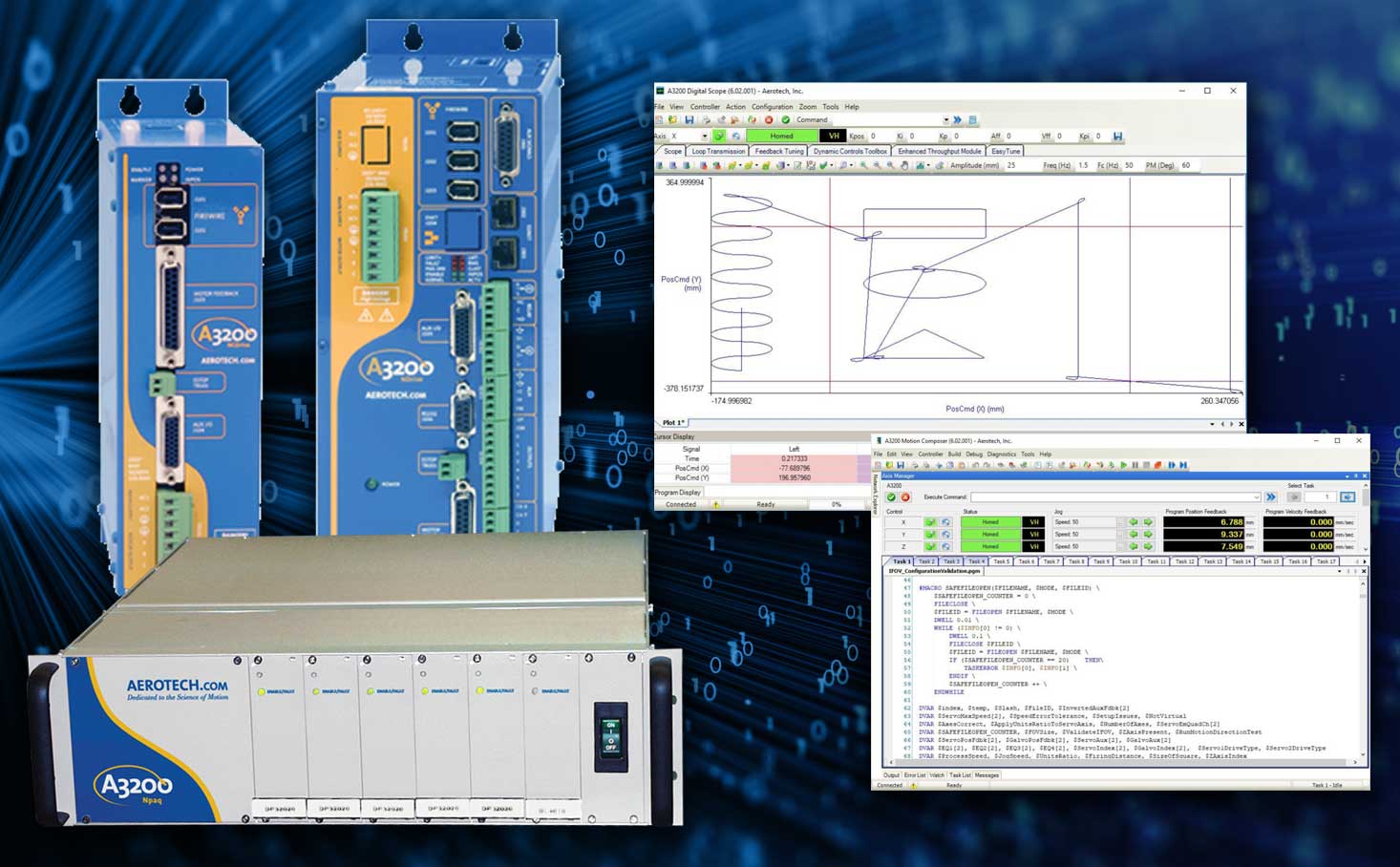This screenshot has width=1400, height=867.
Task: Home axis icon next to Digital Scope axis selector
Action: pos(736,136)
